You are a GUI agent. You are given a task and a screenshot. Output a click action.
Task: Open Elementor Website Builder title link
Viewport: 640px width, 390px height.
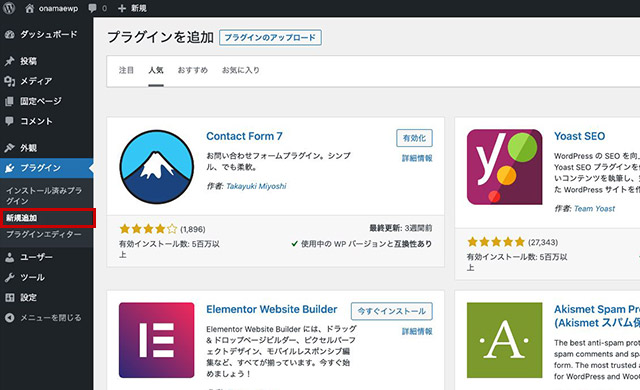coord(272,309)
